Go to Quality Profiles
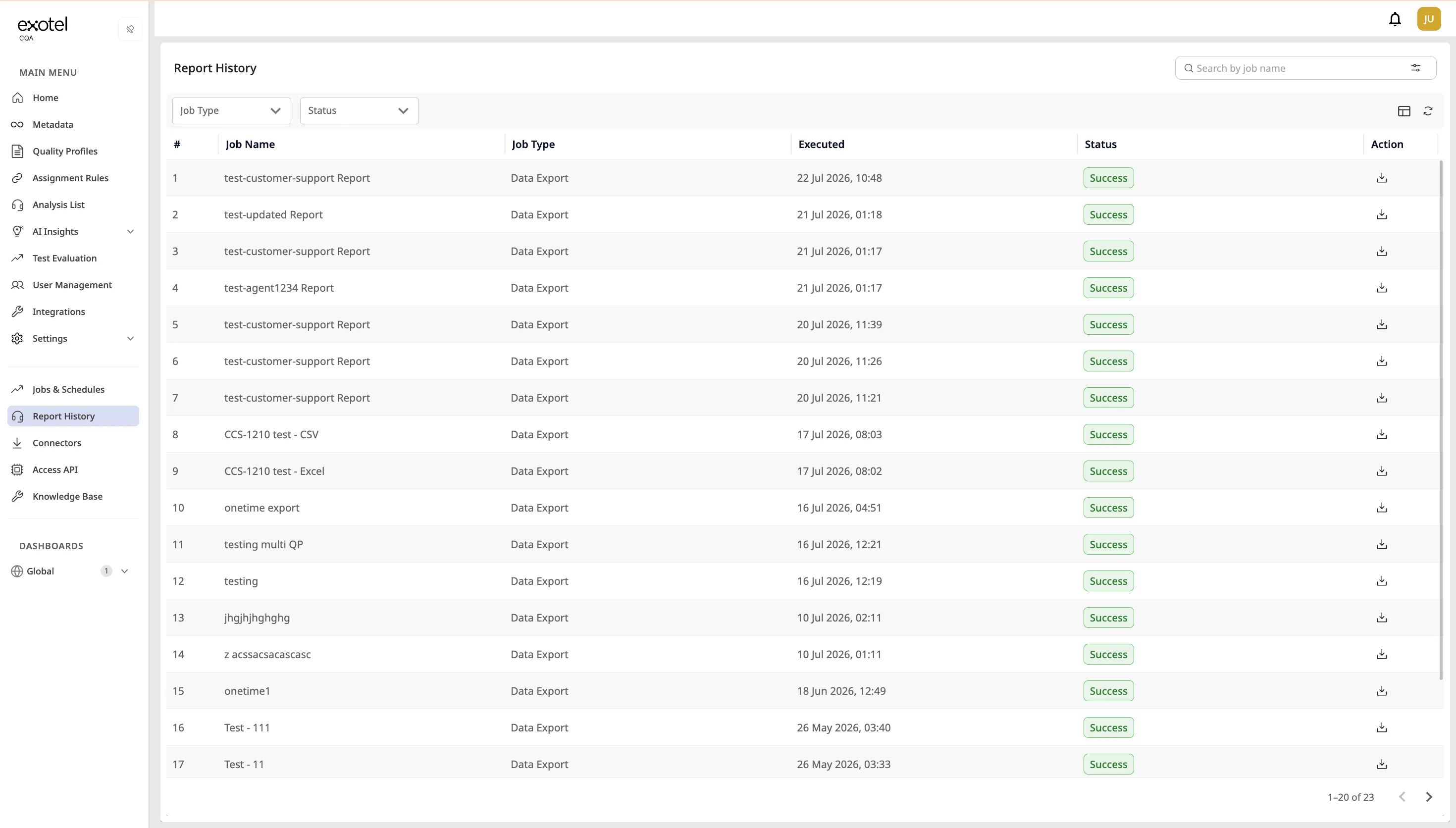Viewport: 1456px width, 828px height. 73,151
